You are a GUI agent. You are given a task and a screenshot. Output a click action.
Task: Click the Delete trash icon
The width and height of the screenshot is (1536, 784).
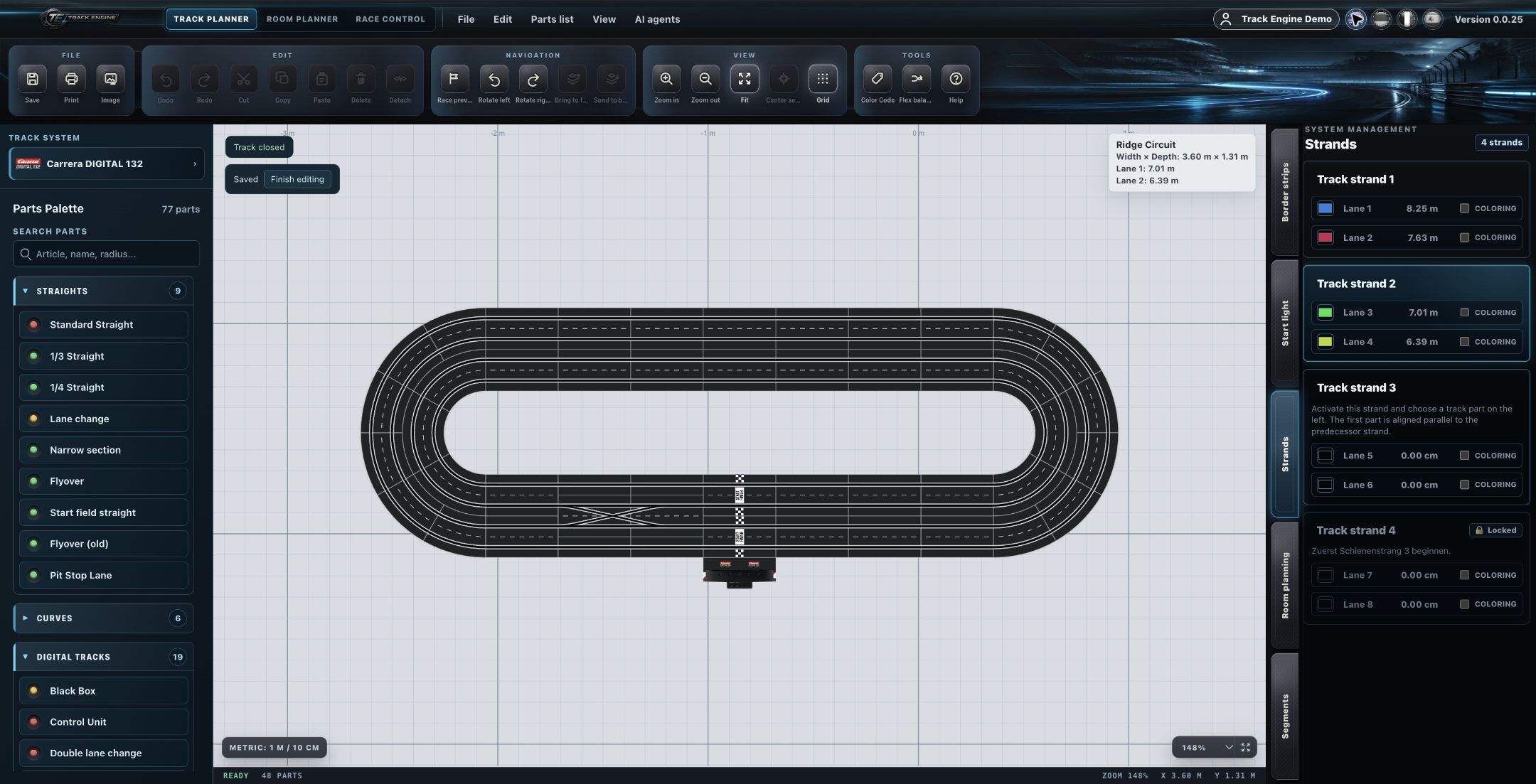[x=361, y=79]
